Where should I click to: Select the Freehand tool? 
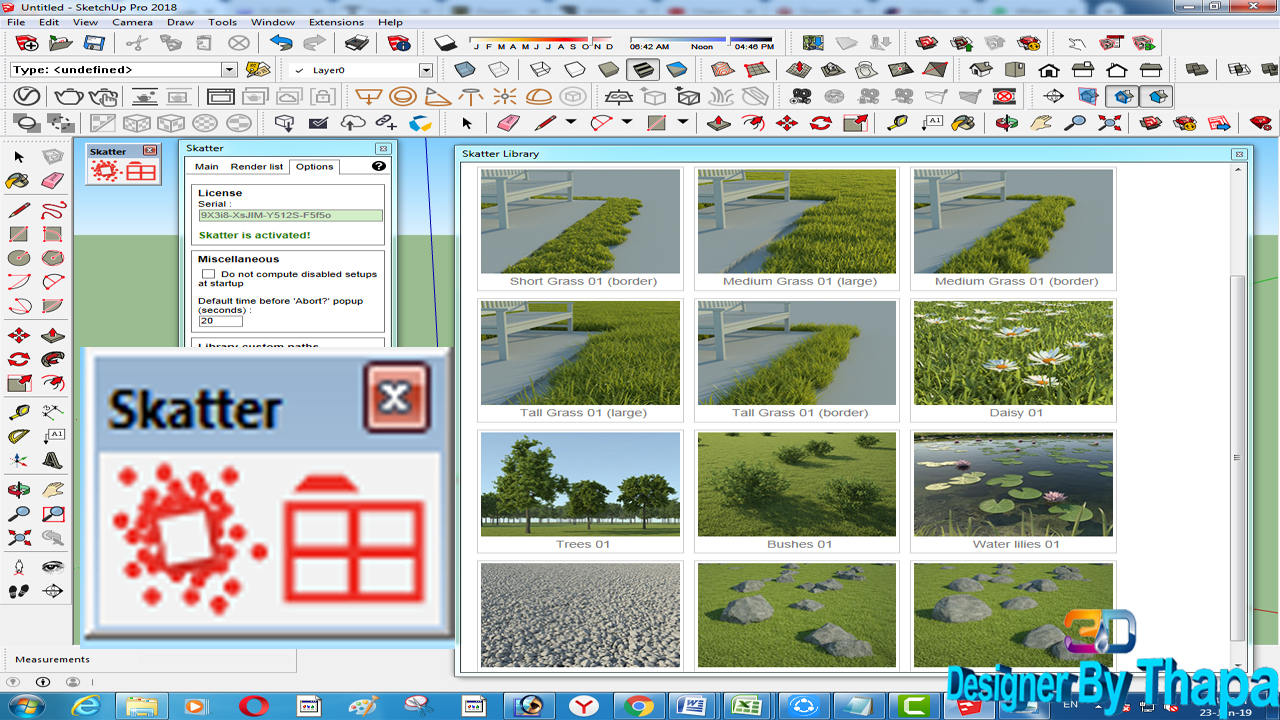click(x=53, y=210)
